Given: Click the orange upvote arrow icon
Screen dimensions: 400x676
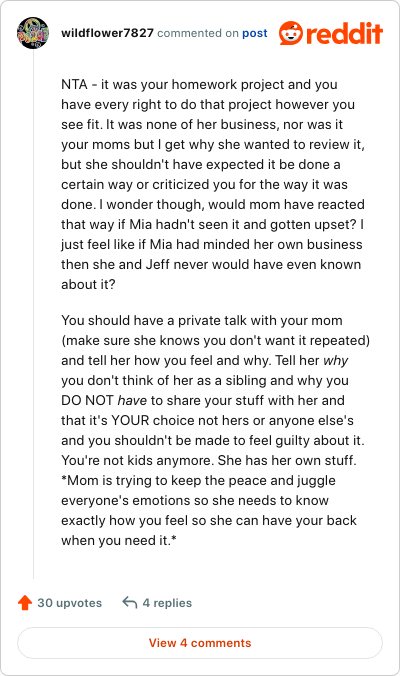Looking at the screenshot, I should (25, 602).
